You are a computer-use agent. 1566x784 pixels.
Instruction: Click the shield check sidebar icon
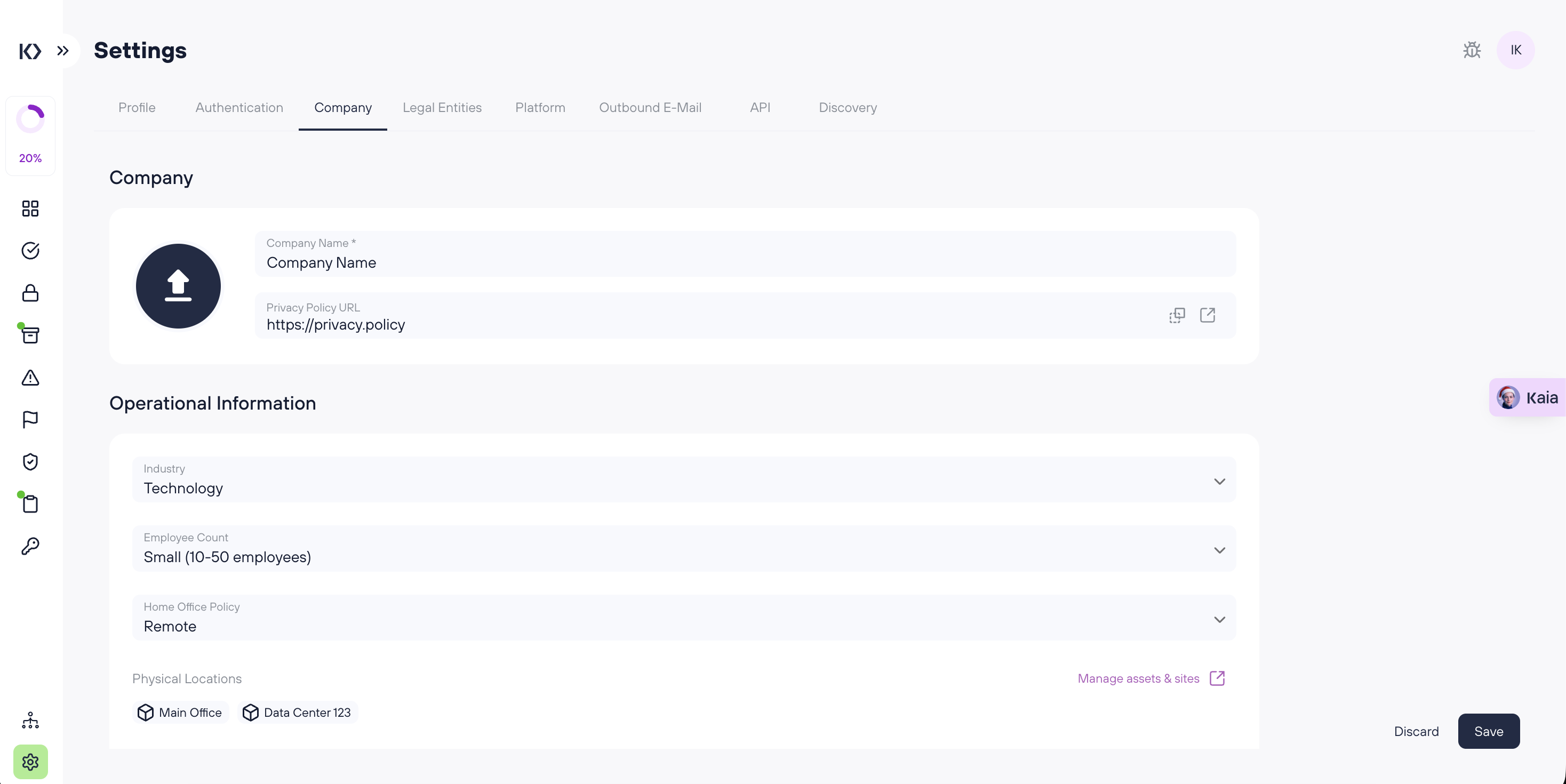[x=30, y=462]
